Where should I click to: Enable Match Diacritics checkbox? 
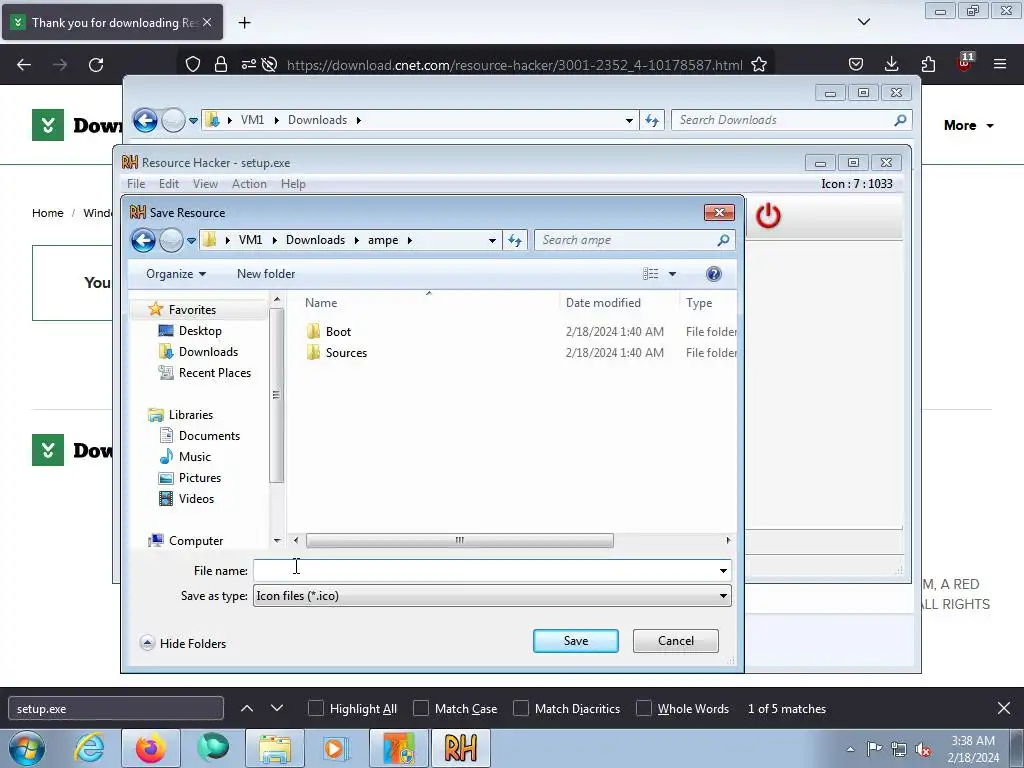coord(520,709)
